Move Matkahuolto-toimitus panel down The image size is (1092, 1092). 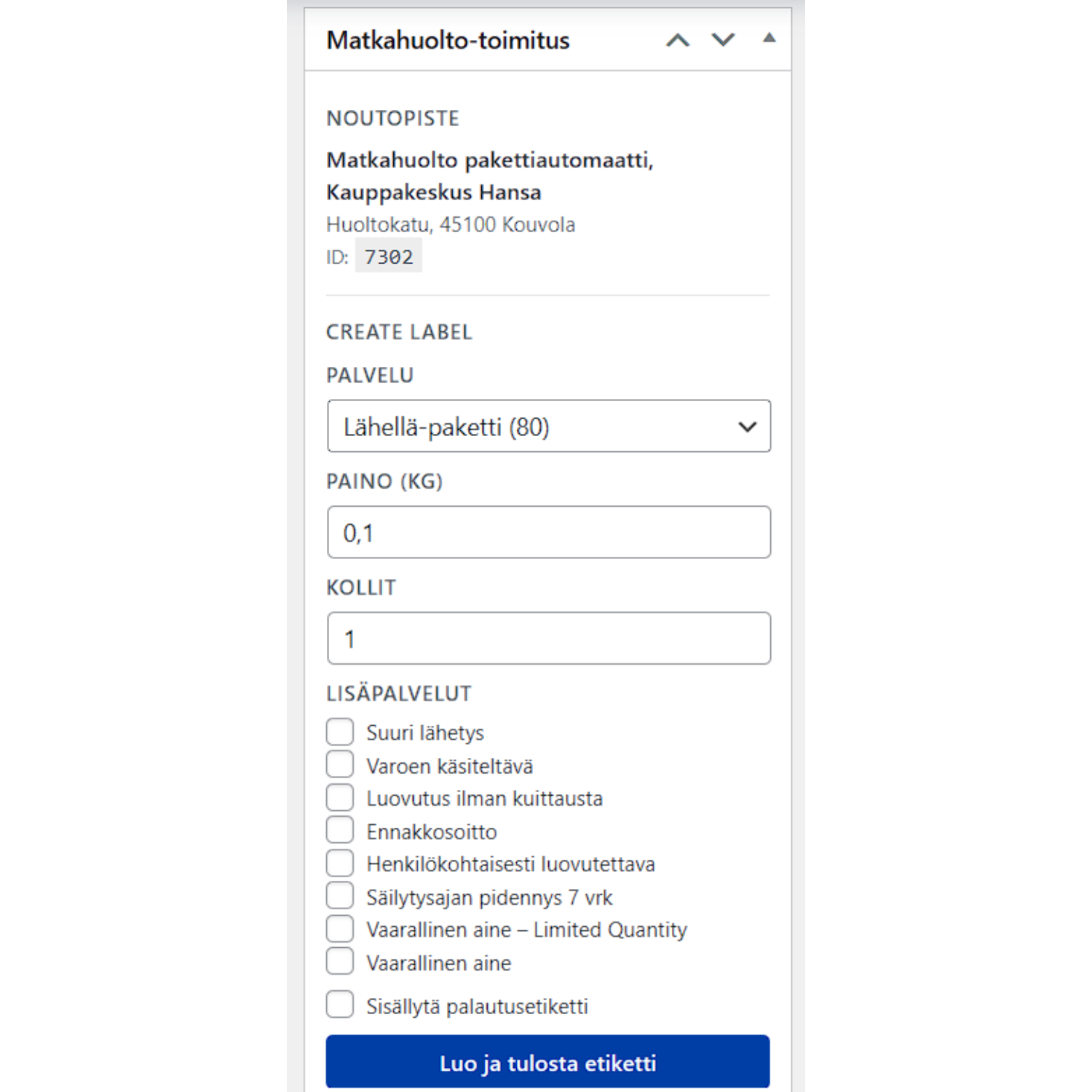click(x=723, y=40)
